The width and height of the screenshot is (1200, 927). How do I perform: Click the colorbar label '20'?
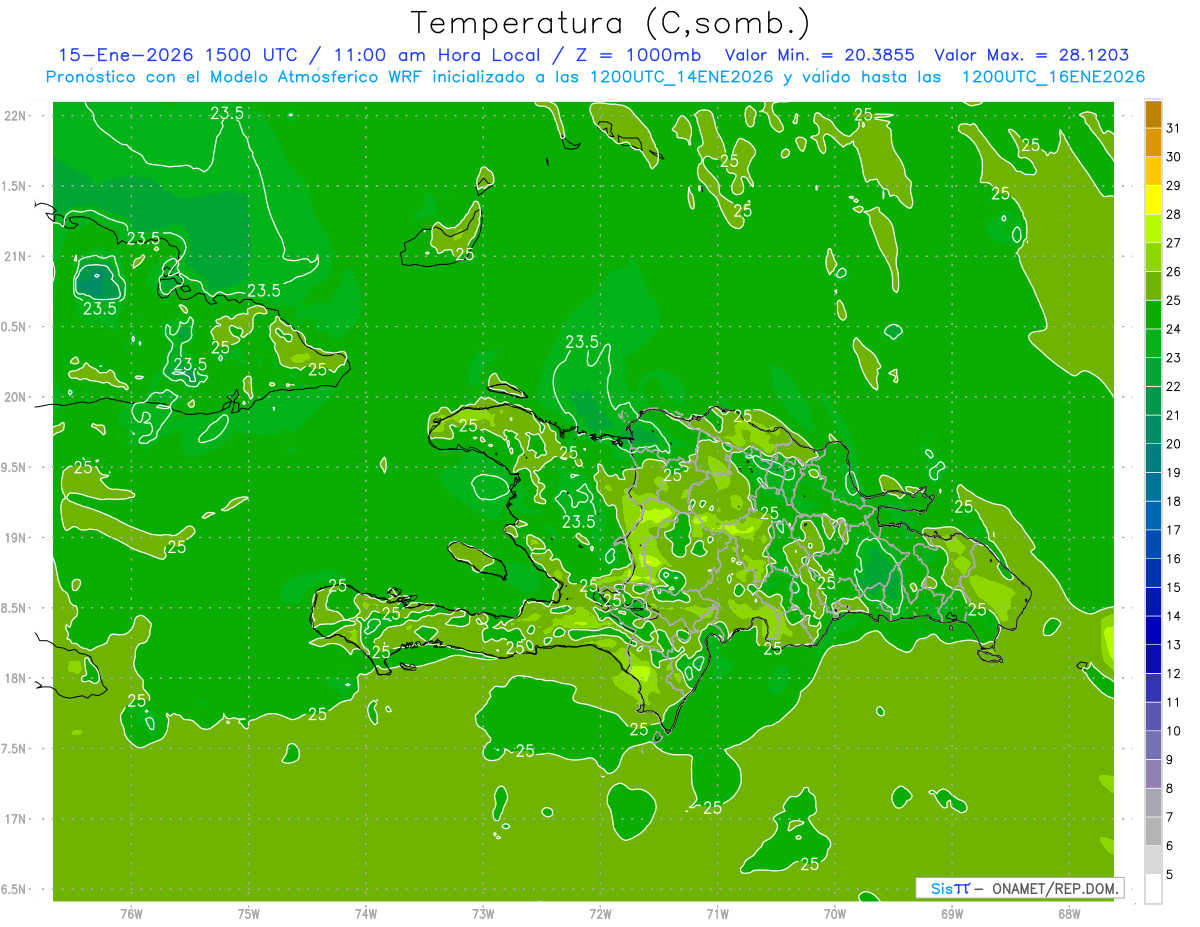pos(1174,444)
